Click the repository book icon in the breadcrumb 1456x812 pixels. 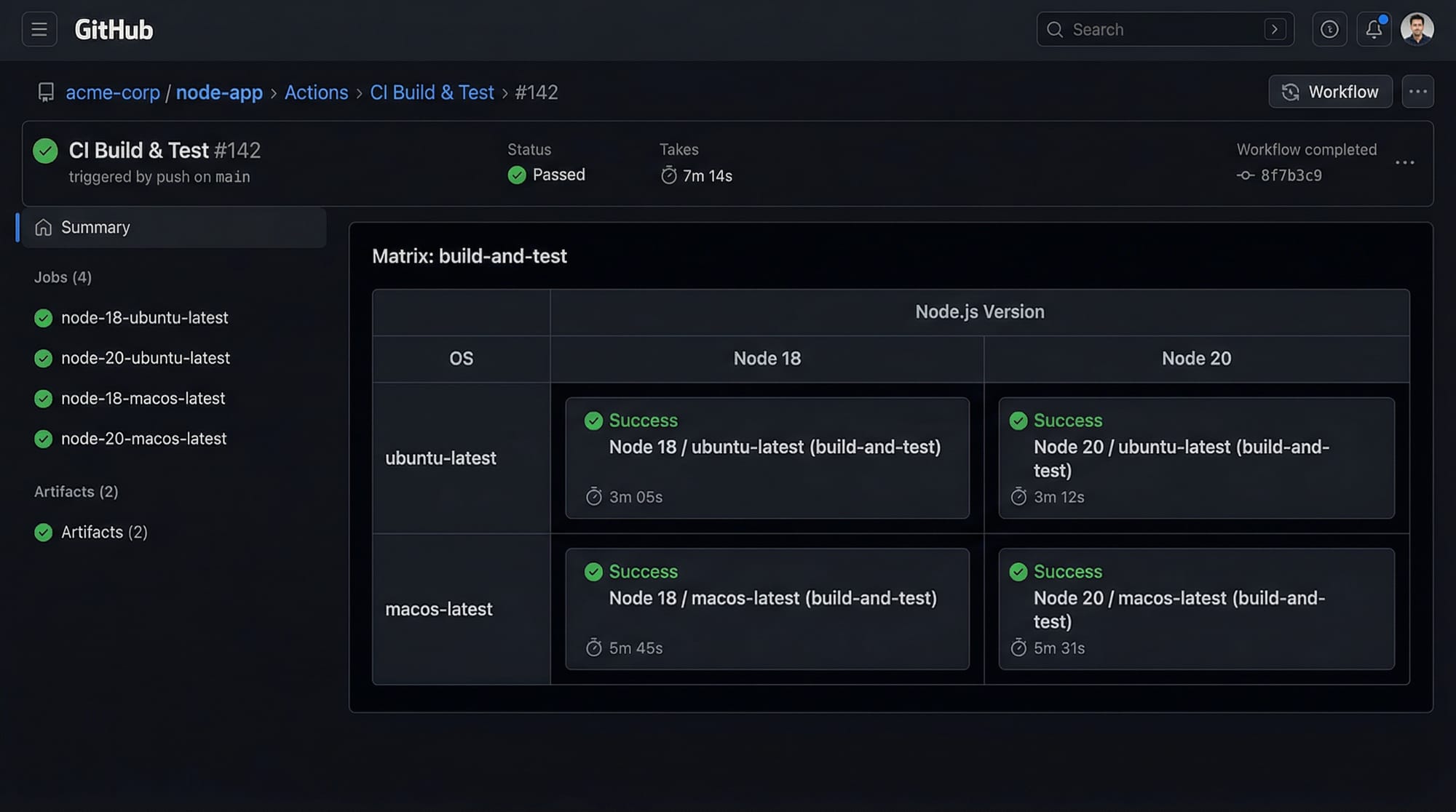point(46,92)
